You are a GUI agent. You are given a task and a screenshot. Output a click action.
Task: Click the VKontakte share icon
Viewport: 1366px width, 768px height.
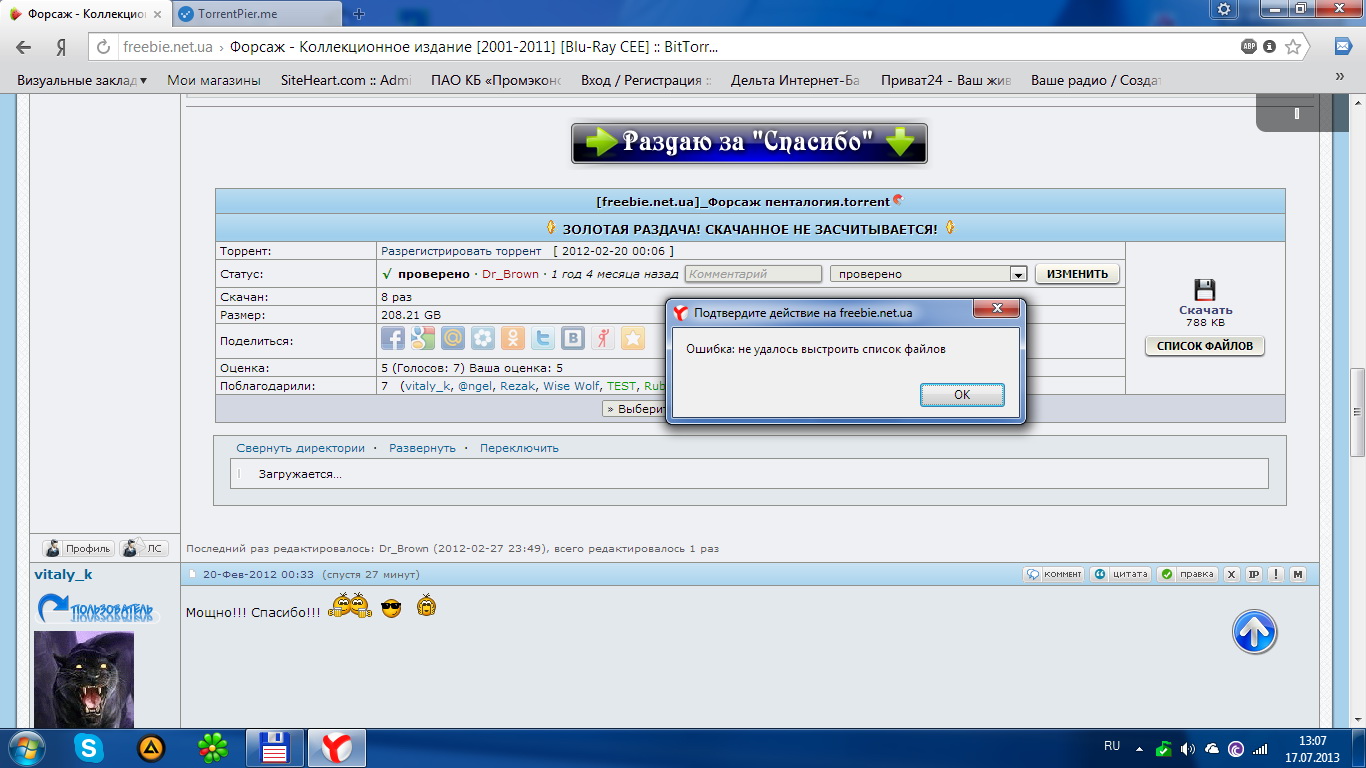pyautogui.click(x=573, y=339)
